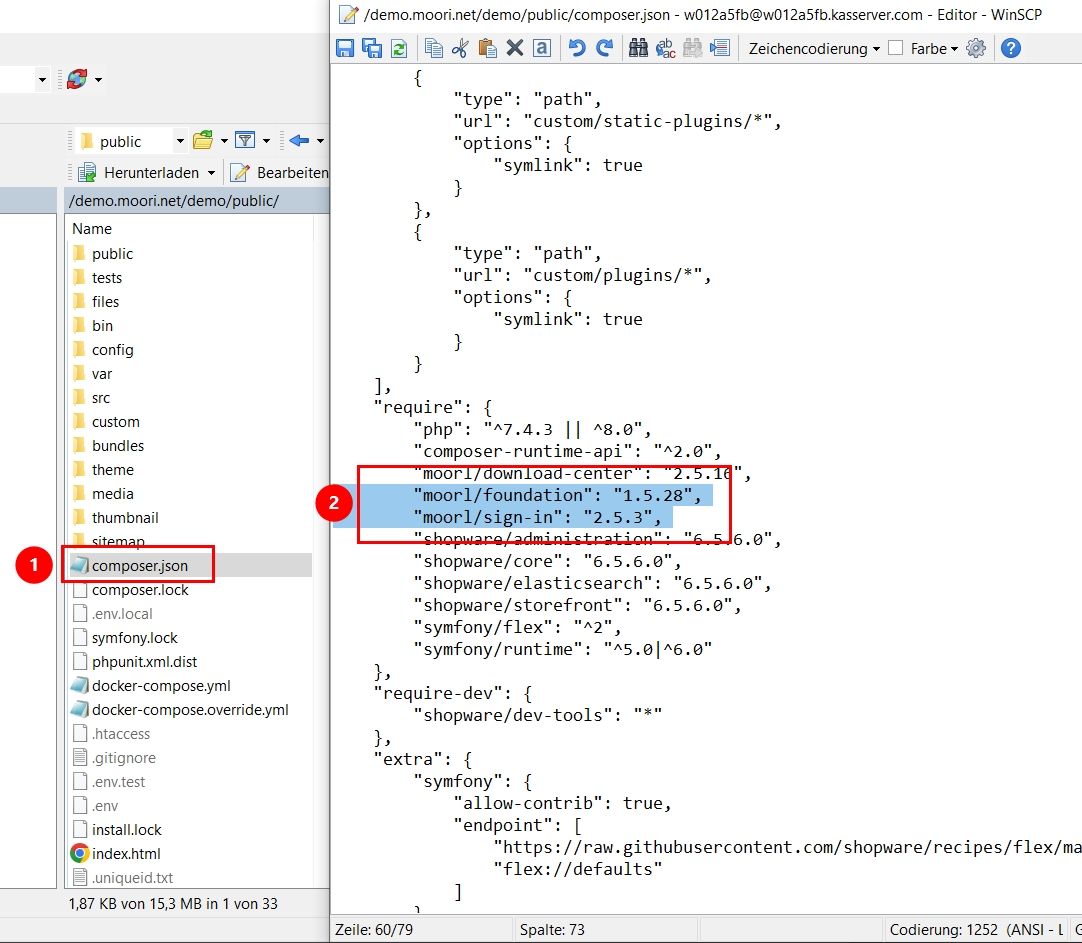Select the var folder
This screenshot has height=943, width=1082.
click(101, 374)
